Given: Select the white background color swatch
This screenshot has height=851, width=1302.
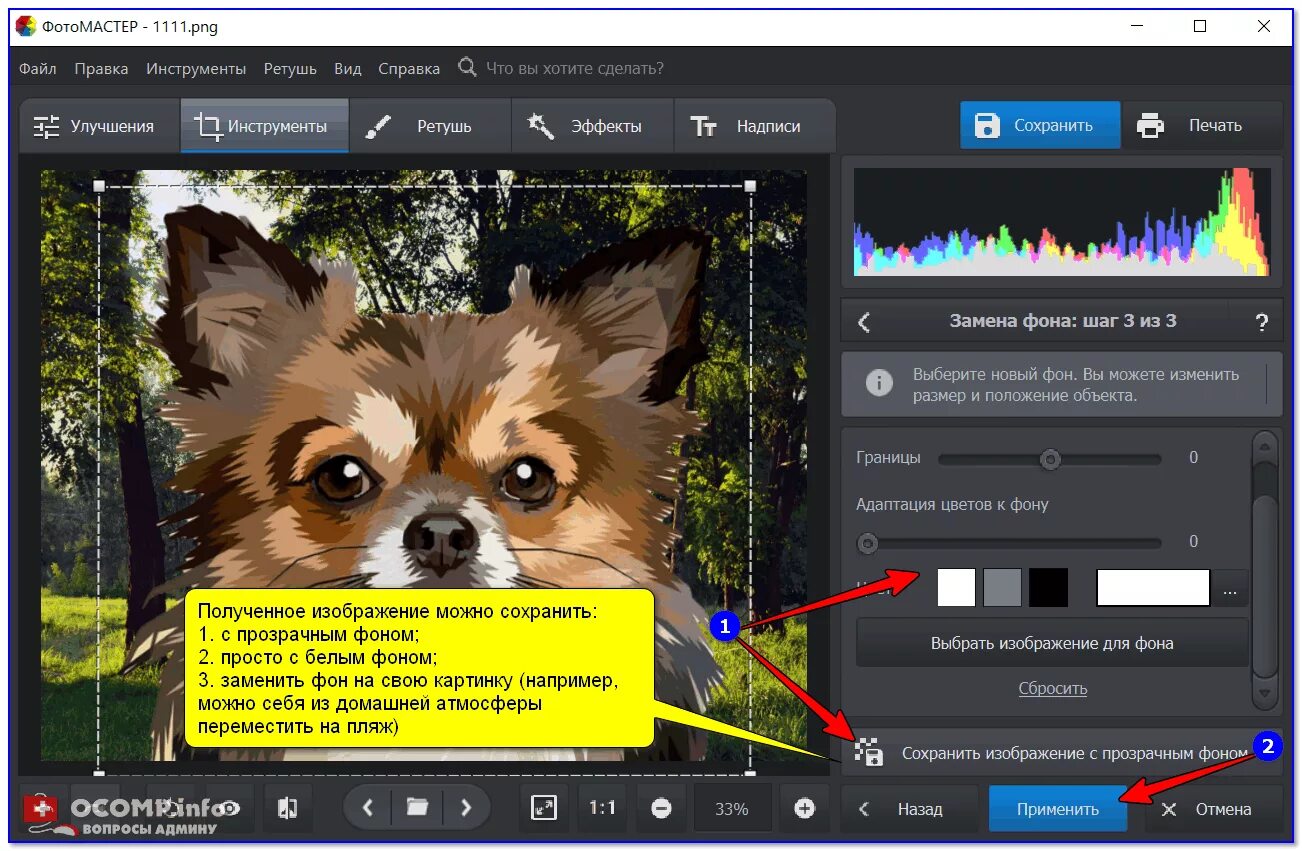Looking at the screenshot, I should click(956, 588).
